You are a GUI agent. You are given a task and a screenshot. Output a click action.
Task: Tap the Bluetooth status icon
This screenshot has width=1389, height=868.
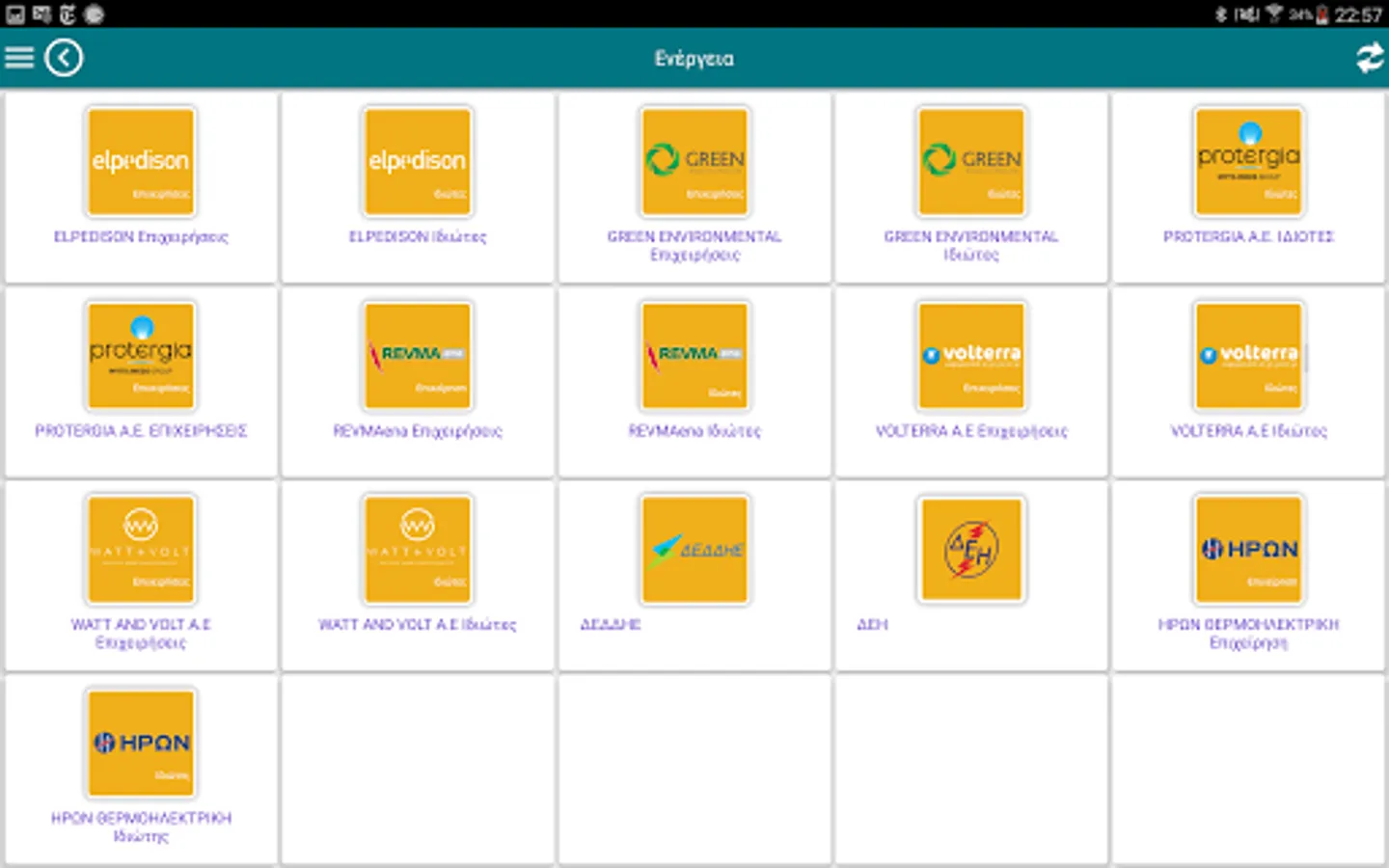tap(1220, 14)
